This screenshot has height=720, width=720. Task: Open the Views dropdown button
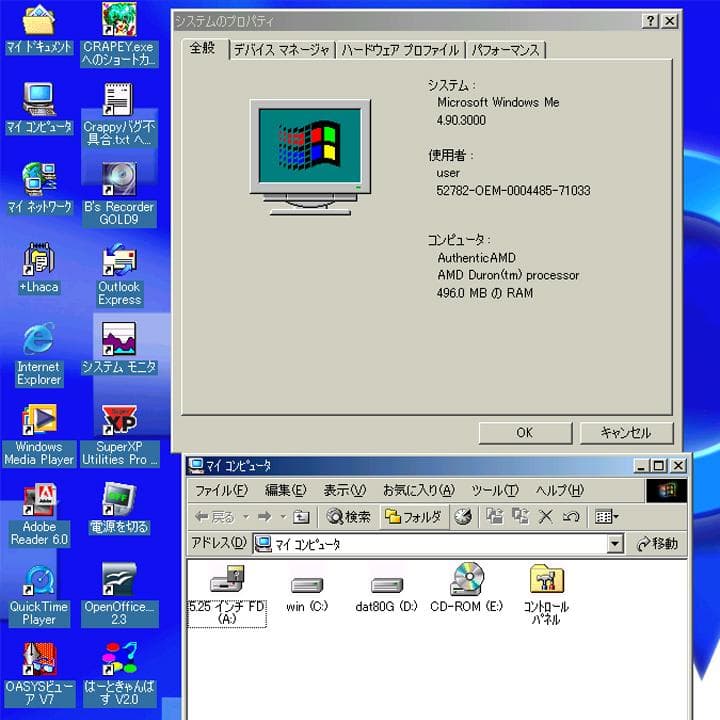[x=606, y=517]
